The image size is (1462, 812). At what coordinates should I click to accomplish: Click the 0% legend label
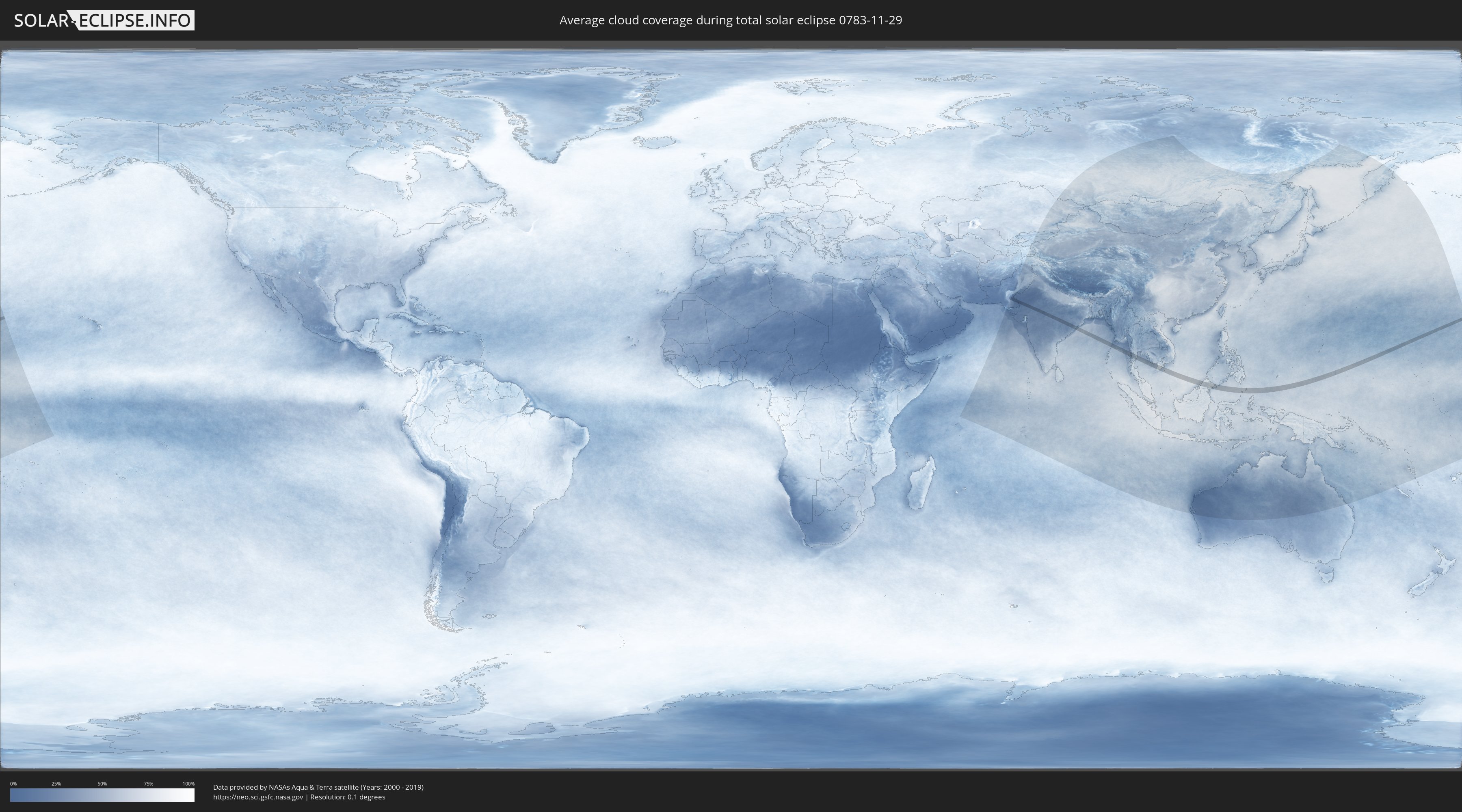point(14,784)
